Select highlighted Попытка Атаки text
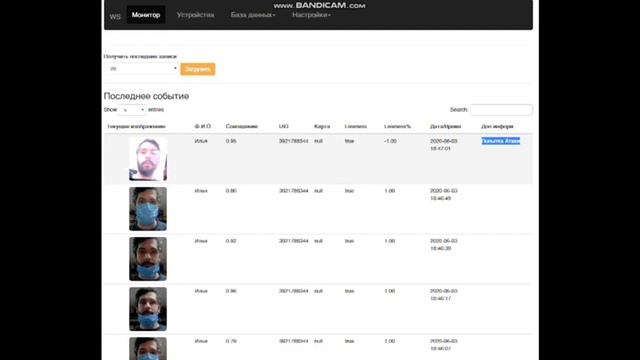The image size is (640, 360). [500, 141]
